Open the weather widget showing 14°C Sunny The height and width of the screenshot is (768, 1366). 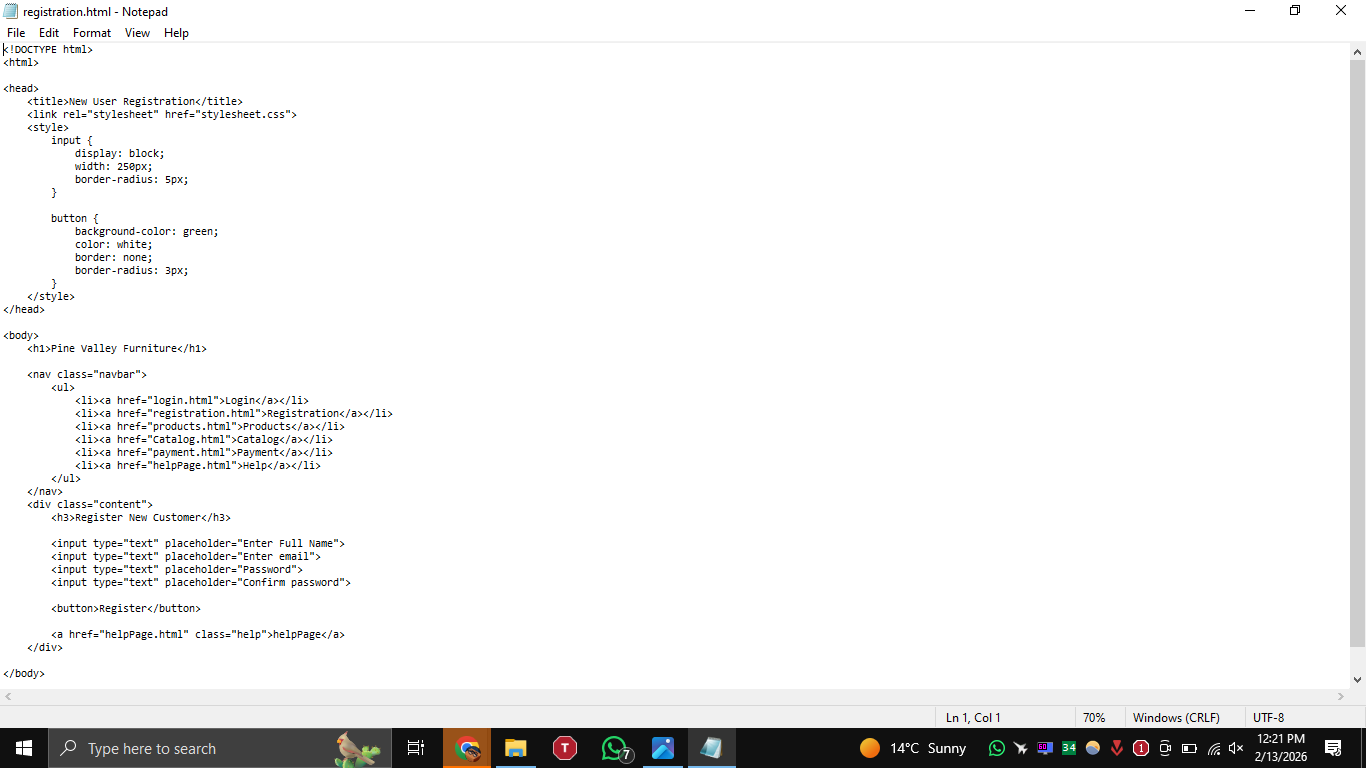click(910, 747)
